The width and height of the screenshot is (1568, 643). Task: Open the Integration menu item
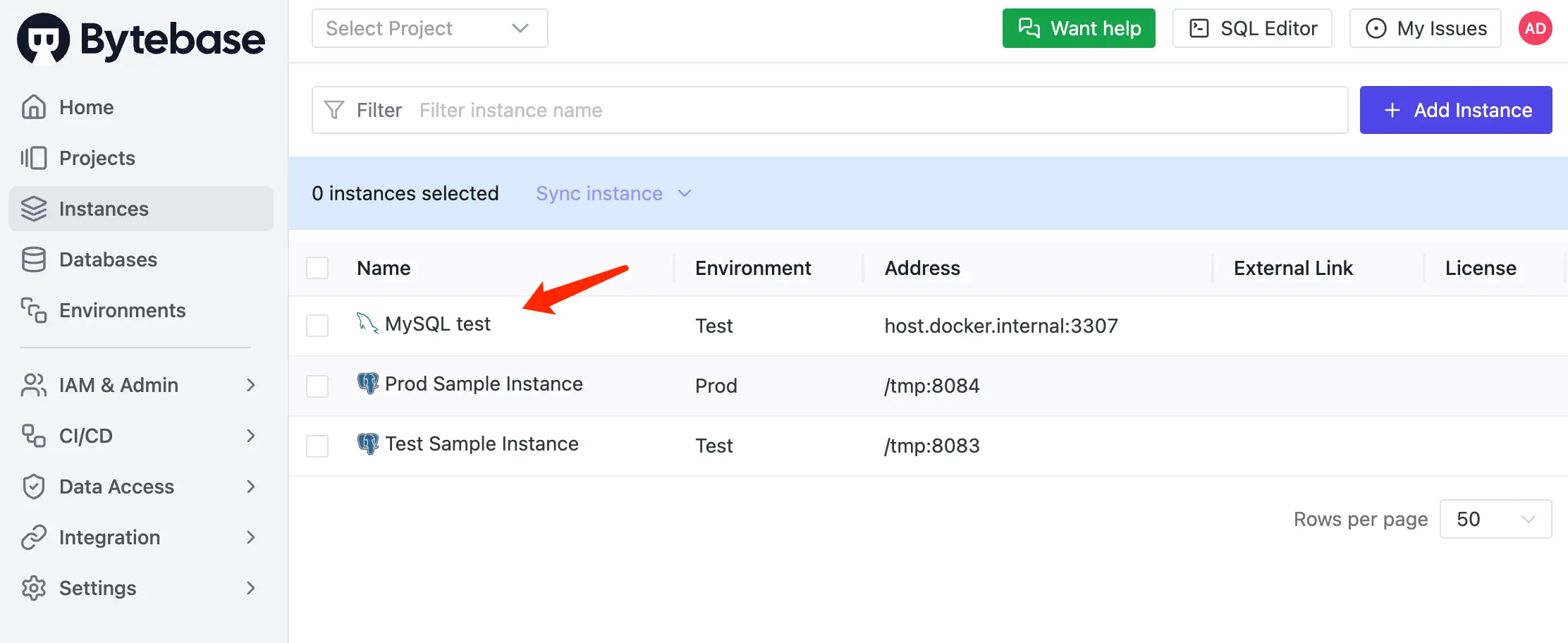(141, 537)
